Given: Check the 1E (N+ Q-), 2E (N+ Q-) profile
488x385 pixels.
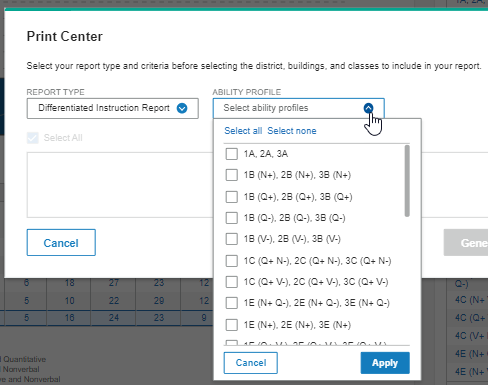Looking at the screenshot, I should point(232,303).
